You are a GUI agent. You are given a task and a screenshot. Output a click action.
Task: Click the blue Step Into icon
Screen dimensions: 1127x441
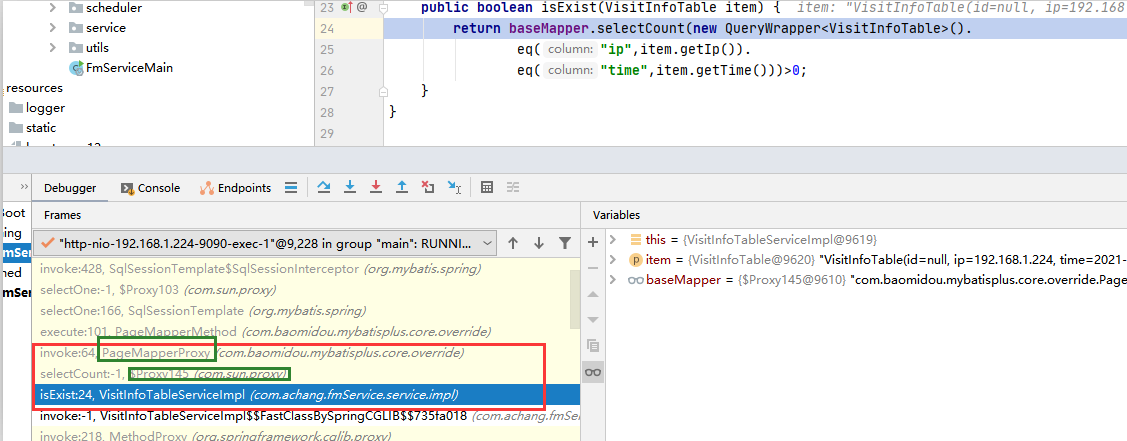(350, 187)
